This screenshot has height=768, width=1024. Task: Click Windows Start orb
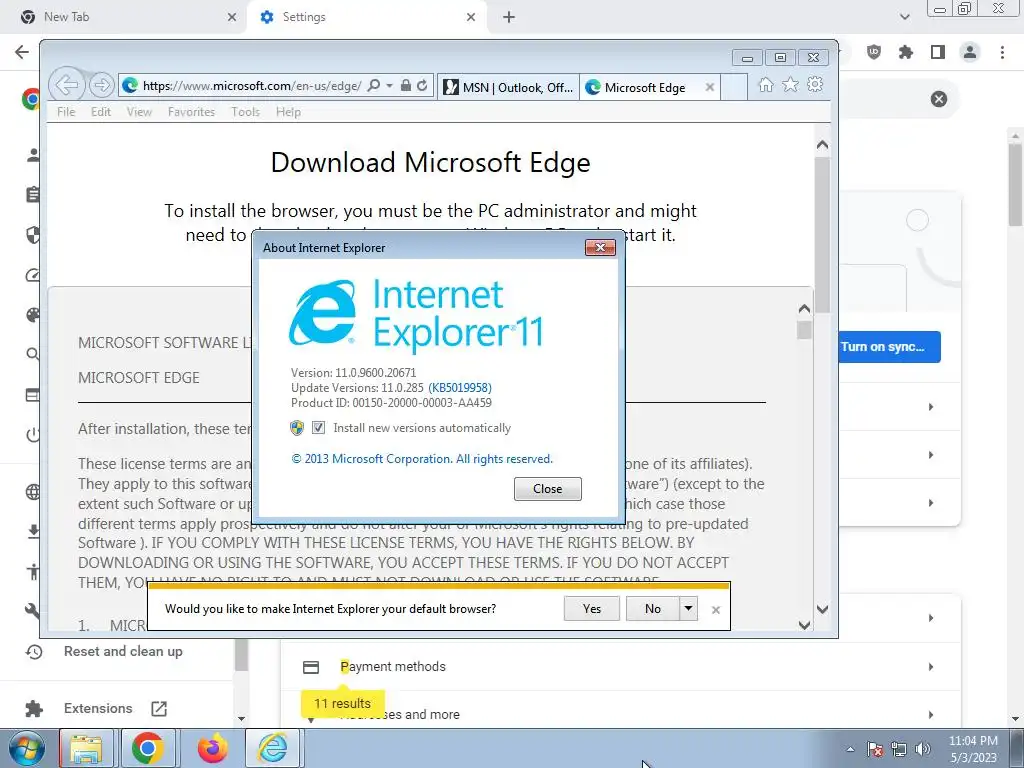point(27,748)
